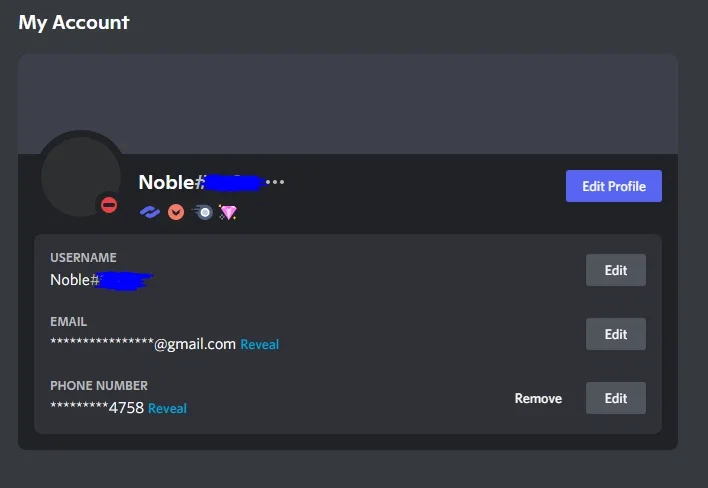Click the Noble# value under USERNAME

click(x=75, y=280)
